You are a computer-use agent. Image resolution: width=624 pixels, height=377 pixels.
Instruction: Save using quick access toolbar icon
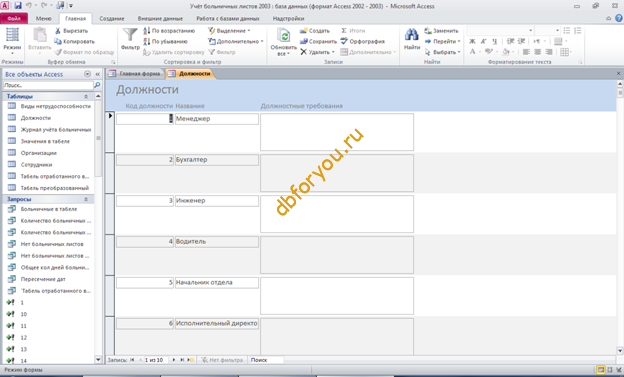[x=18, y=6]
